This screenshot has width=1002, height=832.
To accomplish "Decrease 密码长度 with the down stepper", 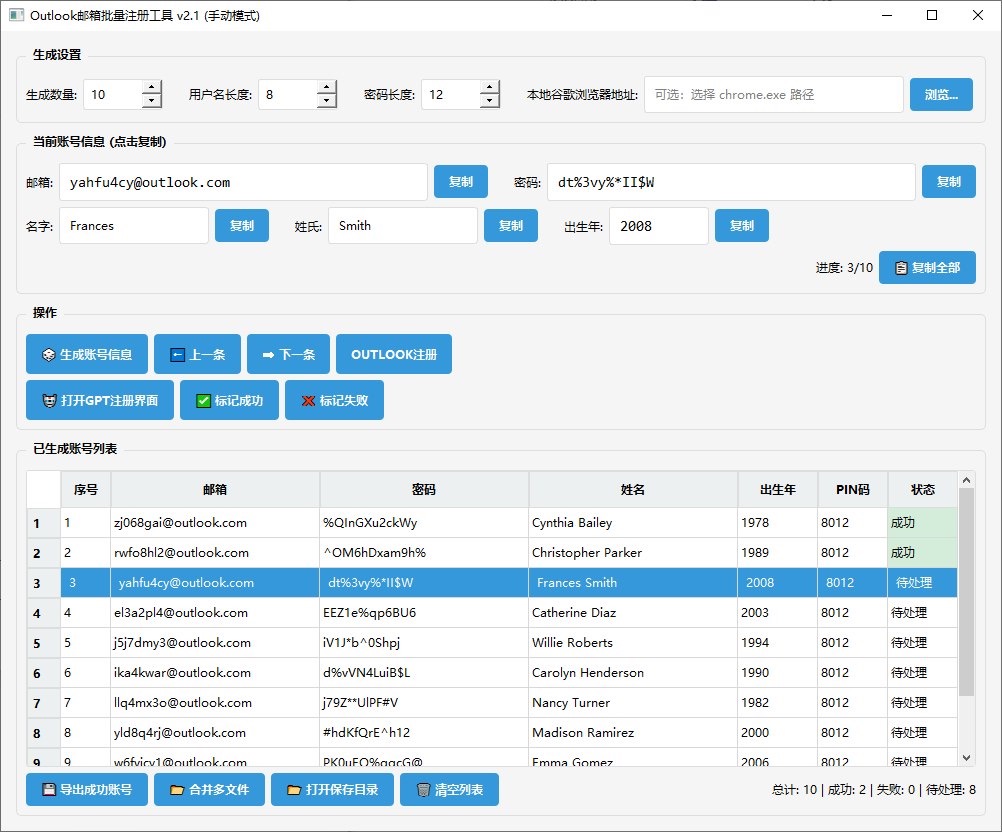I will pyautogui.click(x=490, y=101).
